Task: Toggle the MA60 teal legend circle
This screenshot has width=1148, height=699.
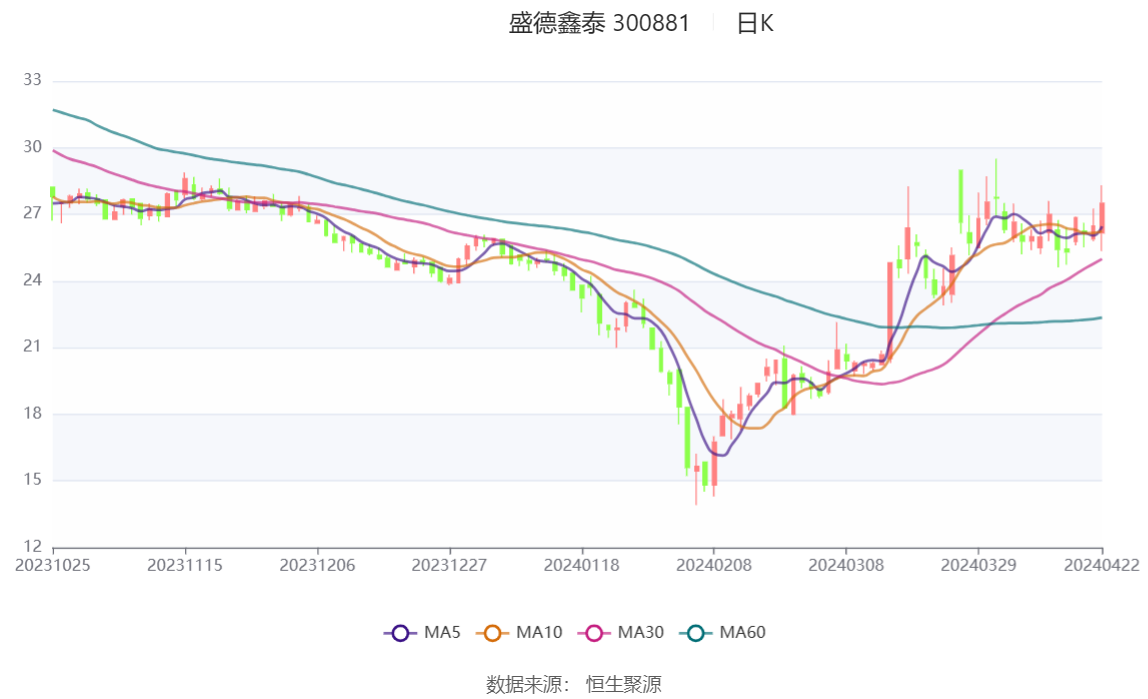Action: pyautogui.click(x=696, y=633)
